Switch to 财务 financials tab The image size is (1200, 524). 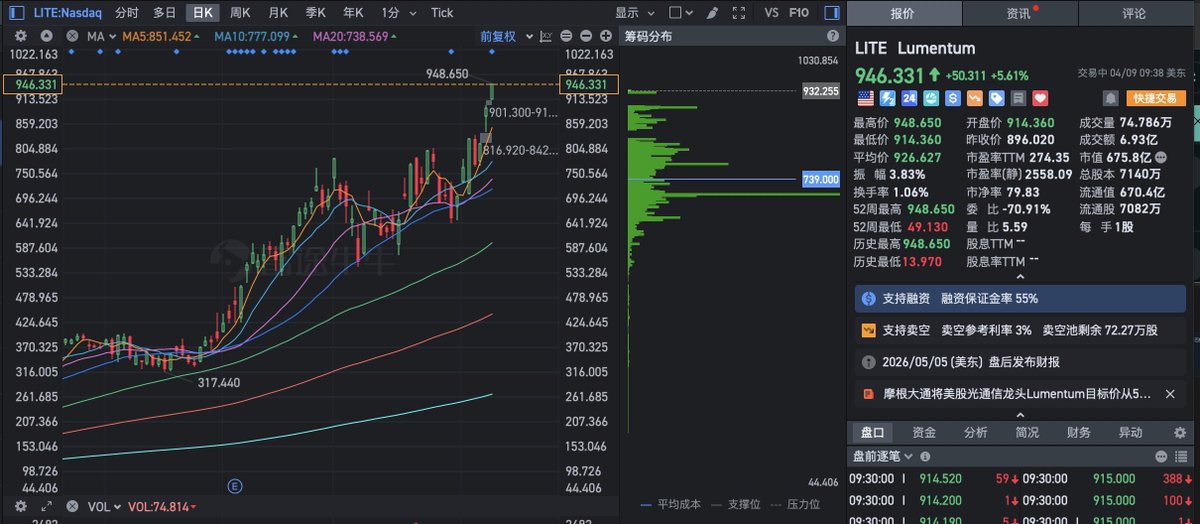click(x=1079, y=432)
